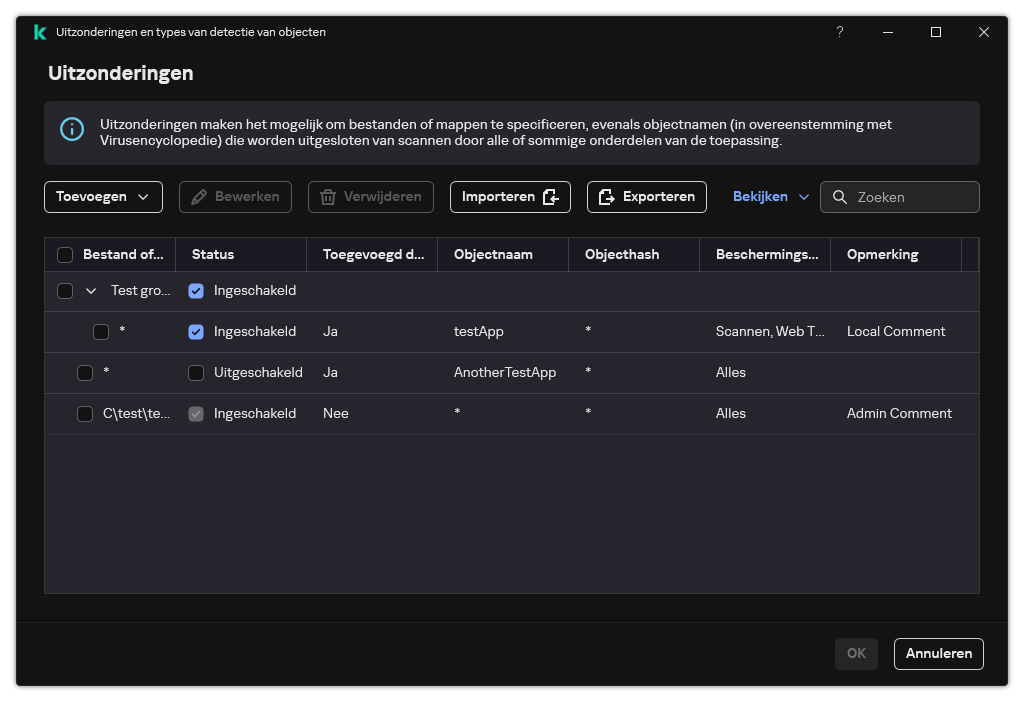The width and height of the screenshot is (1024, 702).
Task: Click the Exporteren button
Action: [646, 197]
